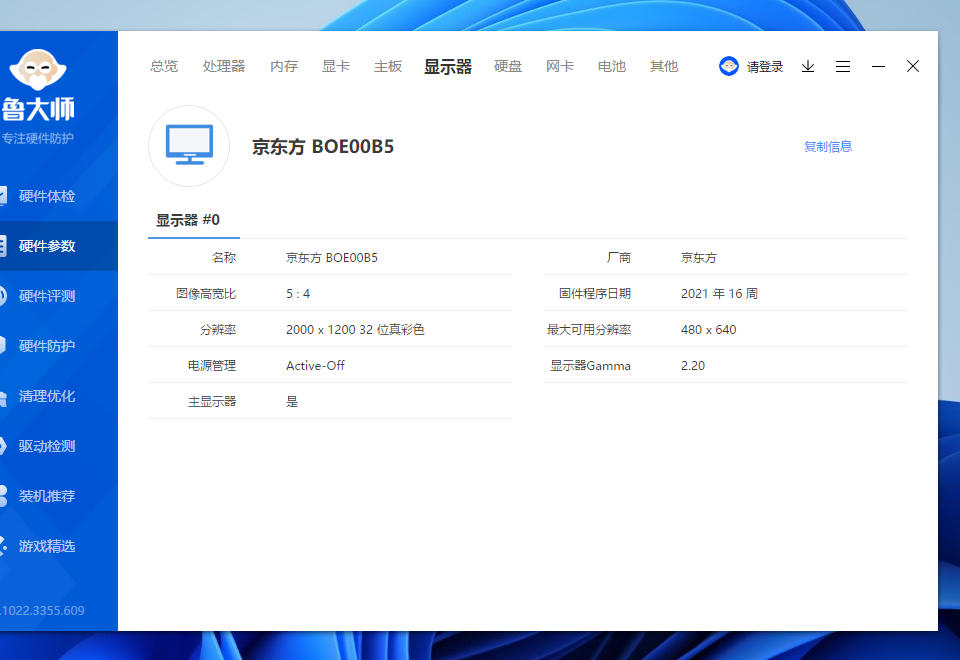Screen dimensions: 960x660
Task: Go to 硬件防护 sidebar section
Action: click(47, 346)
